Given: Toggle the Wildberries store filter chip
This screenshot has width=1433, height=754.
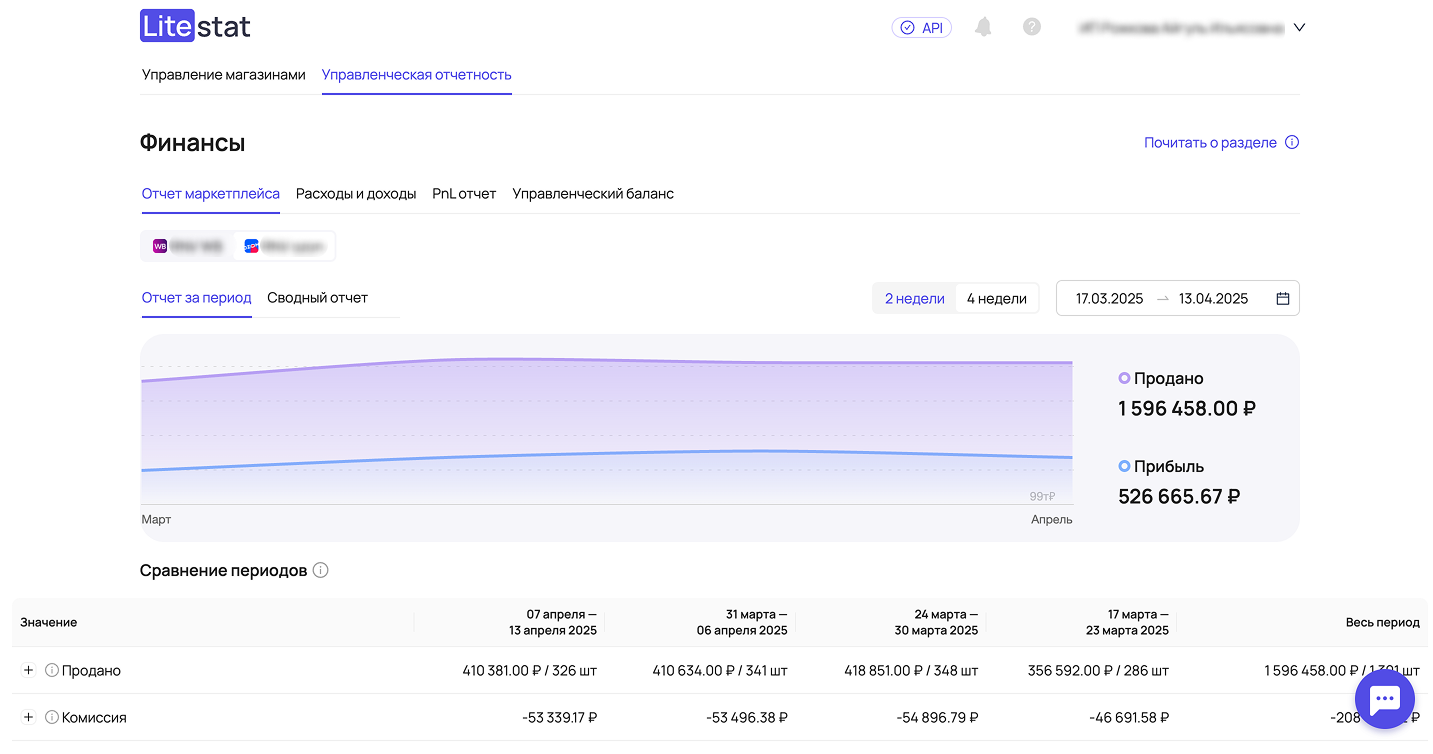Looking at the screenshot, I should [187, 246].
